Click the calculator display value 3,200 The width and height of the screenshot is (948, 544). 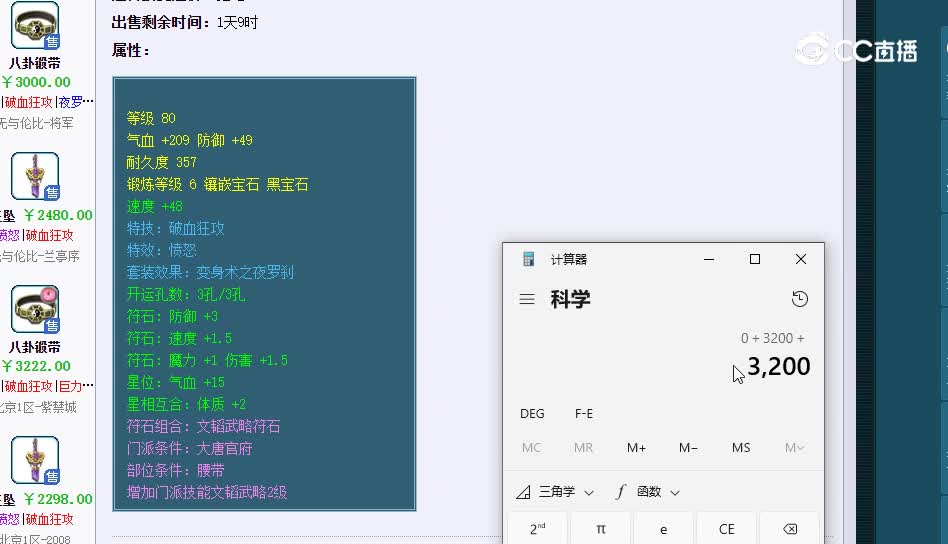coord(779,366)
